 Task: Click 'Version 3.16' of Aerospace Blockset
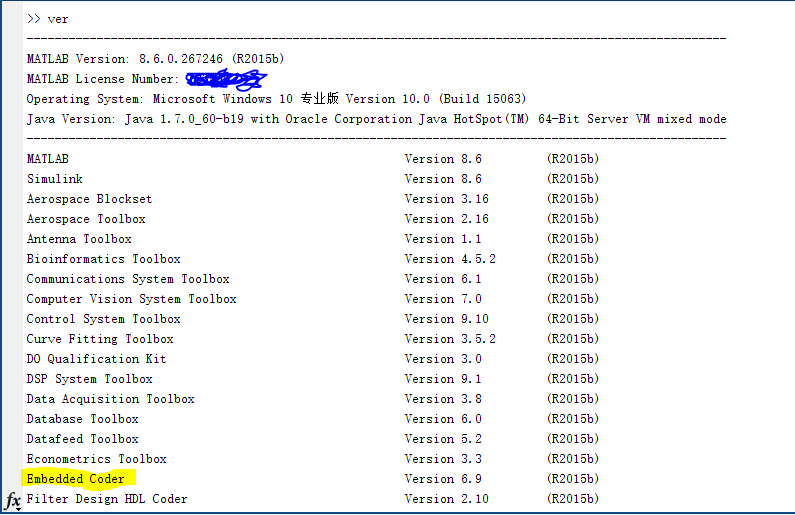click(447, 199)
